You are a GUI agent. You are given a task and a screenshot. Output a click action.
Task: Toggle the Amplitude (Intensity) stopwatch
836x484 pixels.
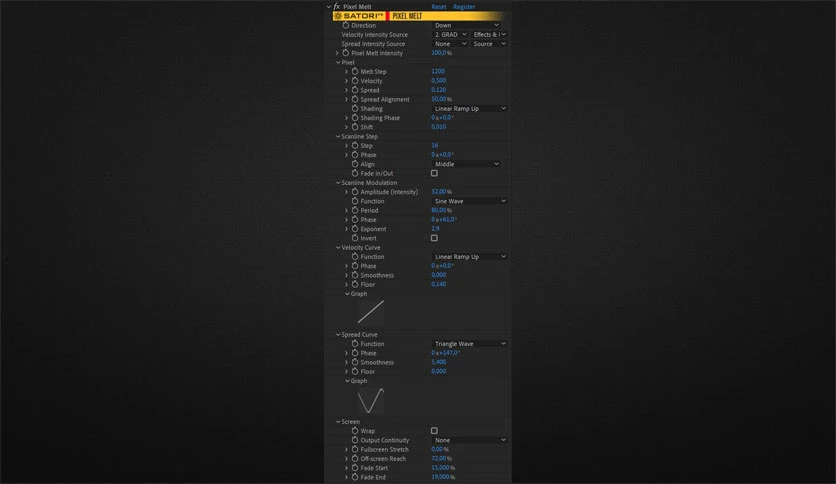[x=355, y=192]
